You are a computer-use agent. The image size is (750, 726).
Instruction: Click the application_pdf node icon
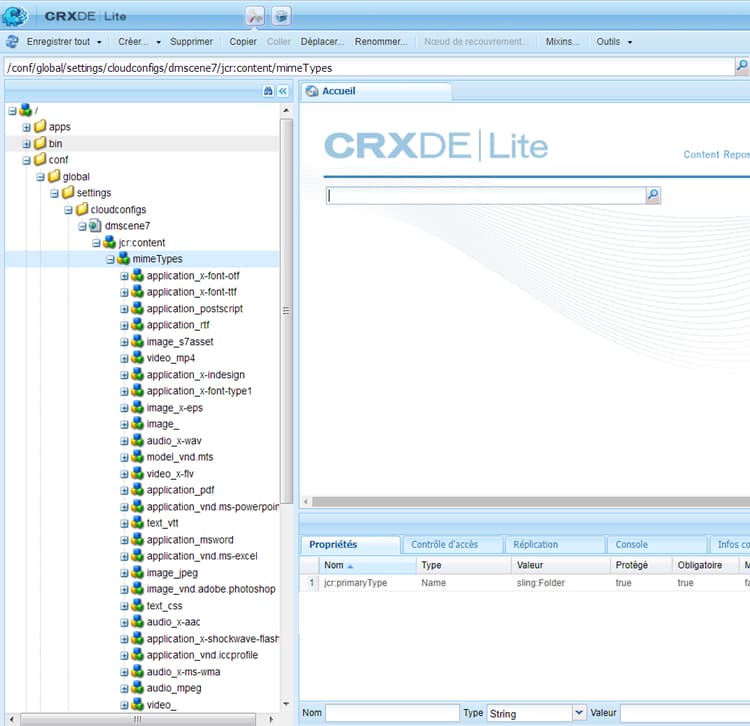click(138, 490)
